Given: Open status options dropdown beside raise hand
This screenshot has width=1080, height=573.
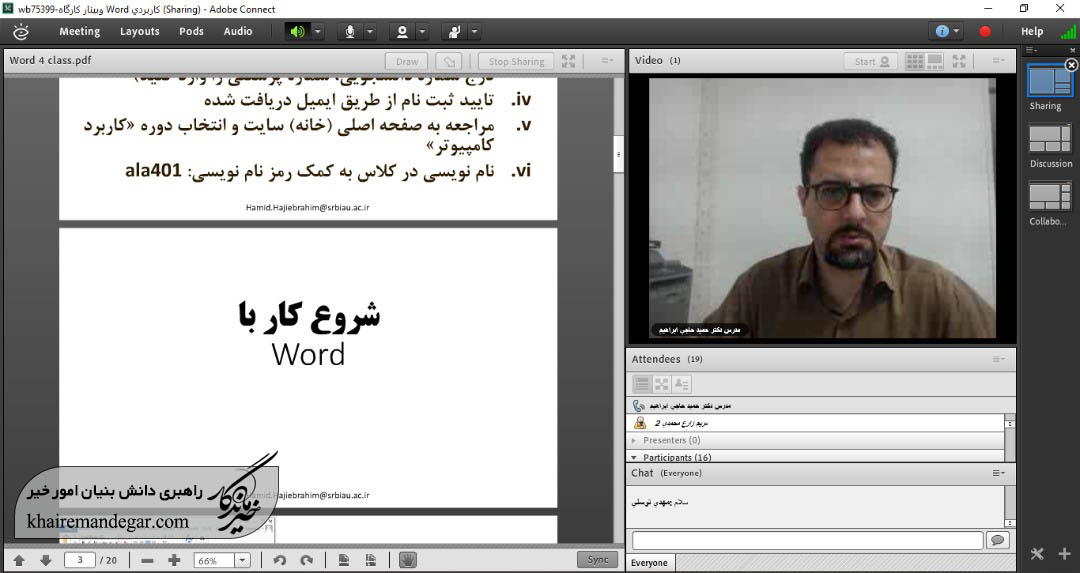Looking at the screenshot, I should pos(475,32).
